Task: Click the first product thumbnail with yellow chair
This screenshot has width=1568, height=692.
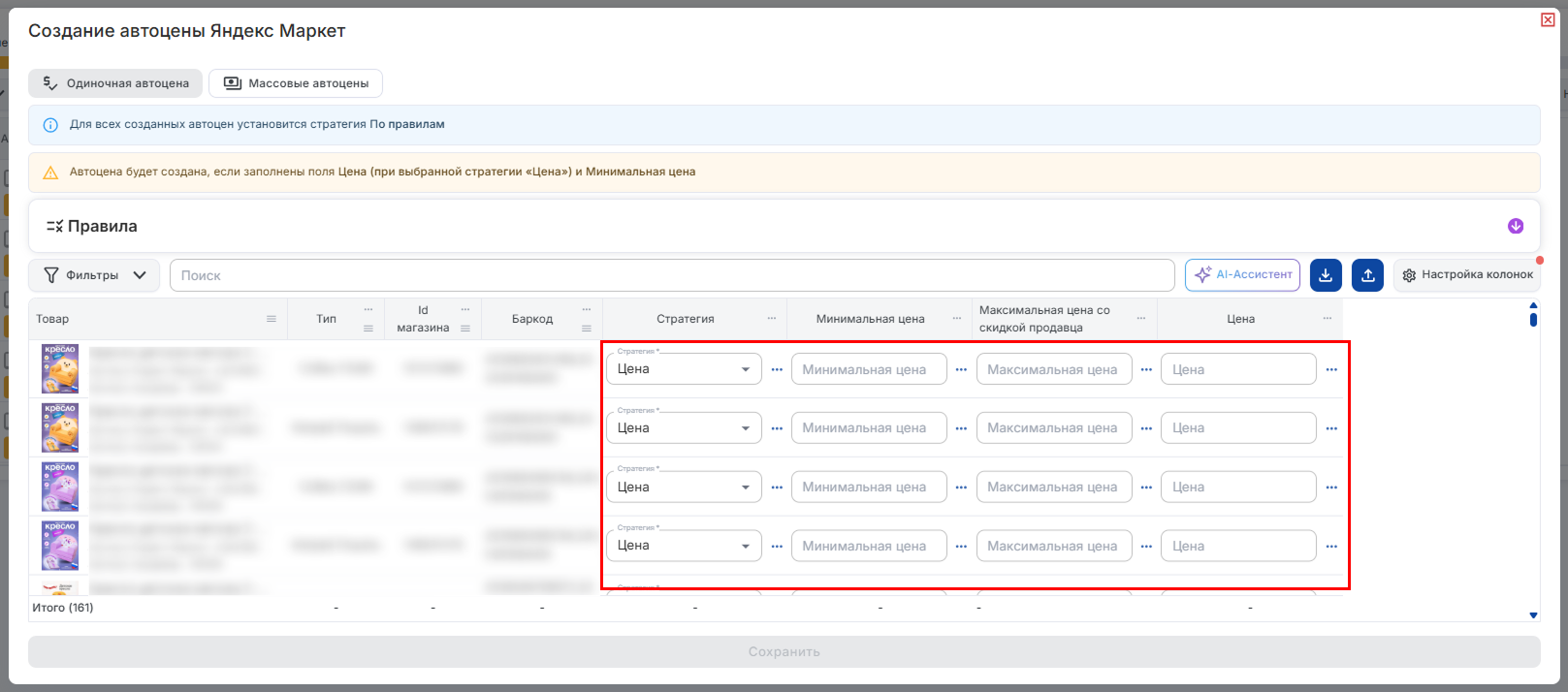Action: click(60, 368)
